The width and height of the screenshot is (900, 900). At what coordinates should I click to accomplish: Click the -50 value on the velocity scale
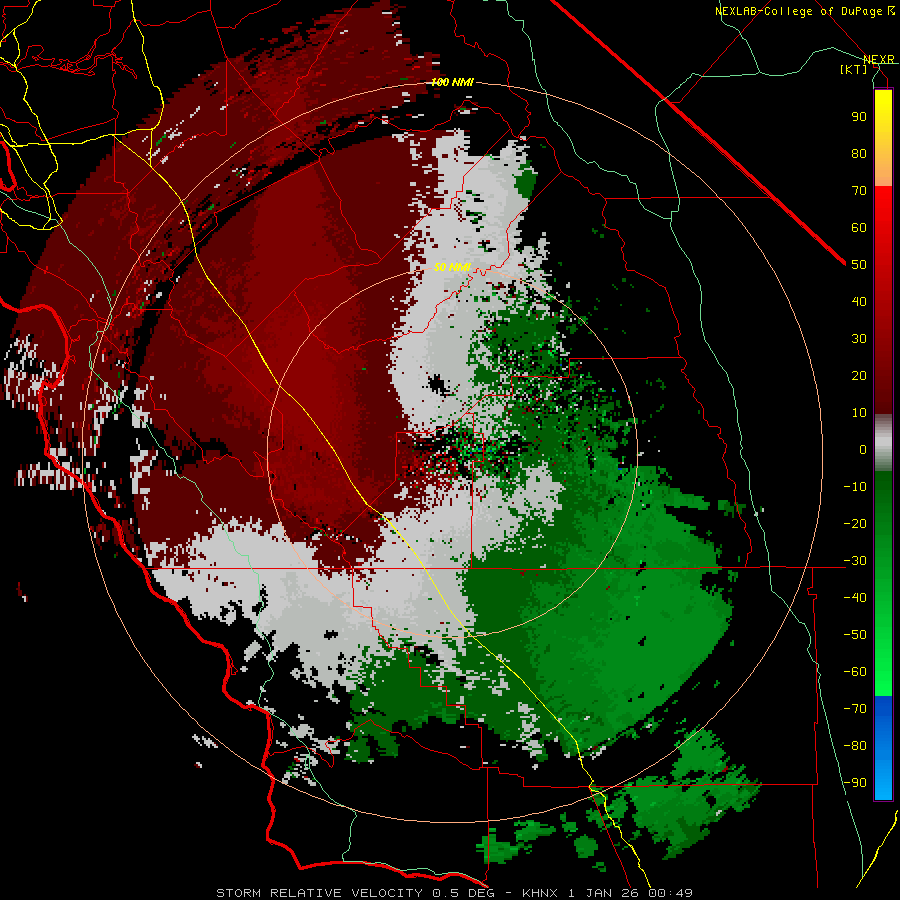pyautogui.click(x=855, y=635)
